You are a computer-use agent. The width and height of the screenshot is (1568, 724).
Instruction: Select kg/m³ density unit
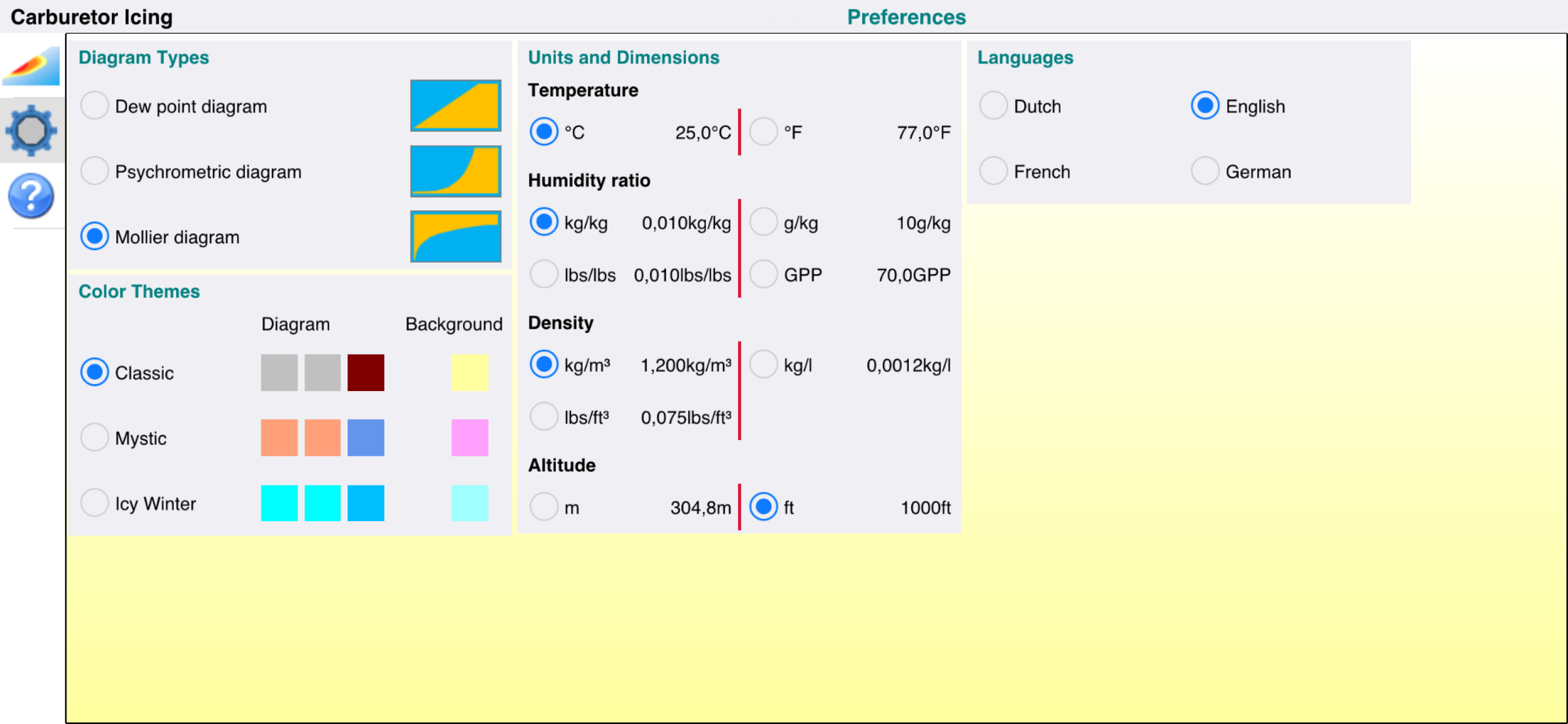544,364
